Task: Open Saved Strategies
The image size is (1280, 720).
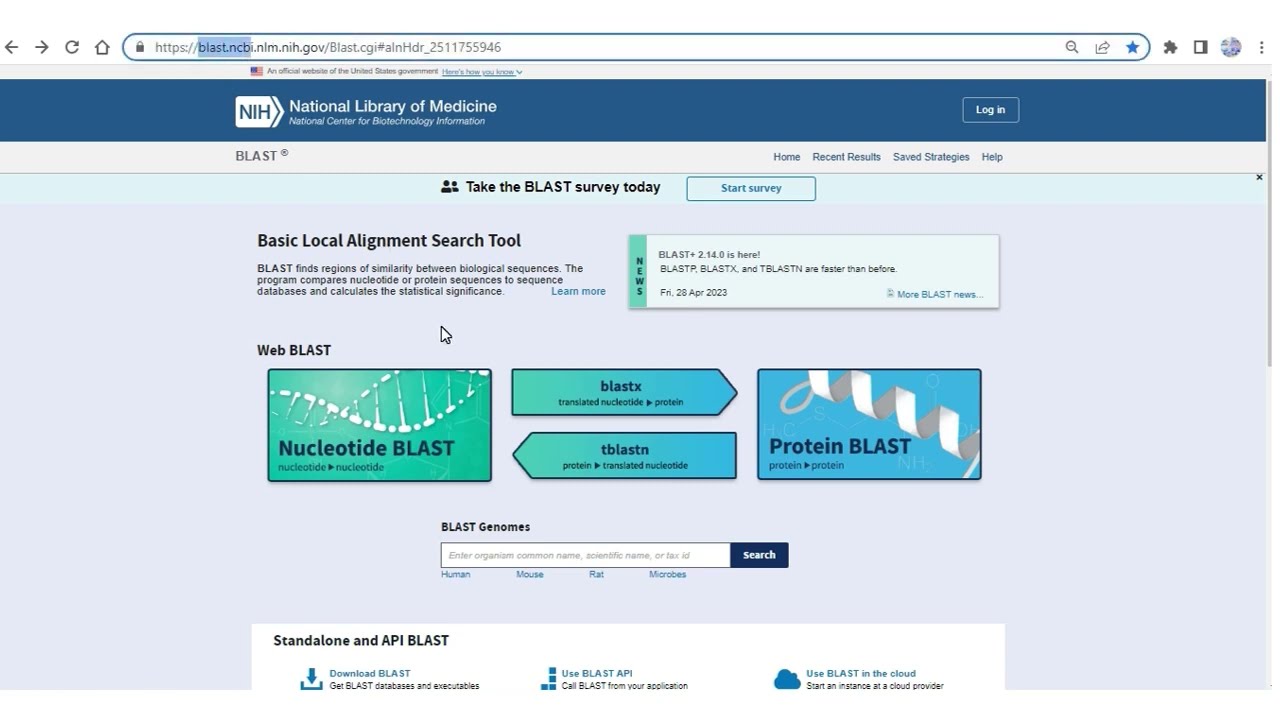Action: pos(931,157)
